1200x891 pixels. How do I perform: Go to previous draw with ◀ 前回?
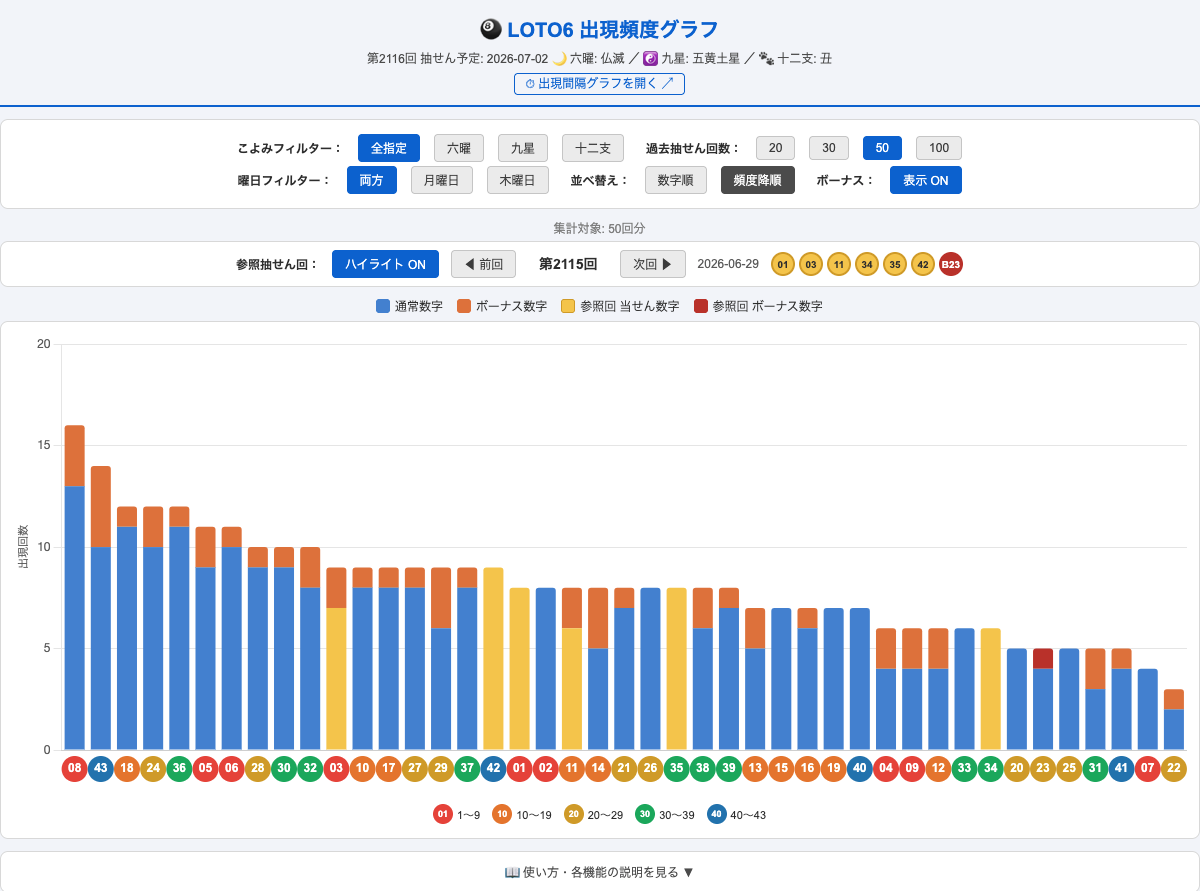click(484, 264)
